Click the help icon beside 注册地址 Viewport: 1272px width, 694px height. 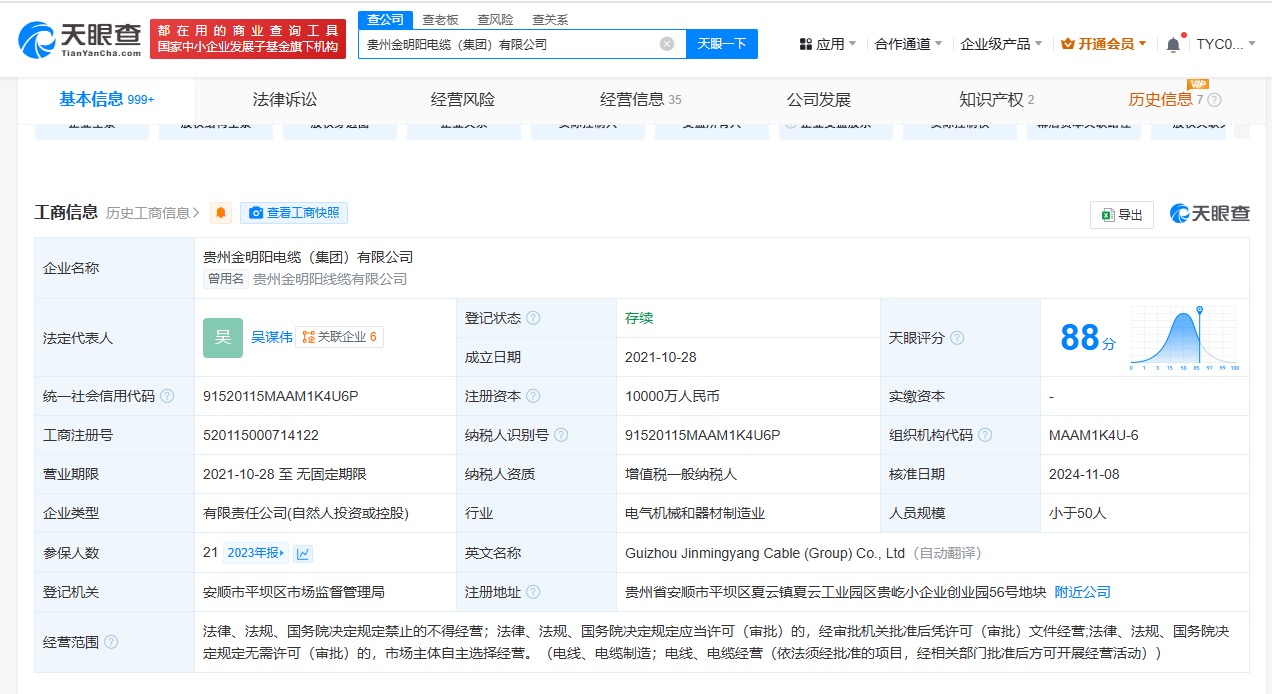coord(533,592)
